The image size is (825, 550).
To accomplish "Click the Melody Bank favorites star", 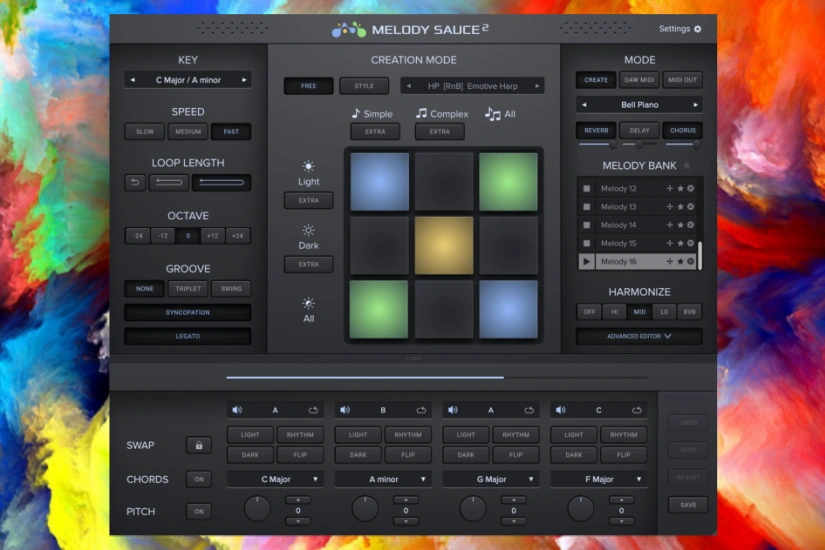I will (x=687, y=165).
